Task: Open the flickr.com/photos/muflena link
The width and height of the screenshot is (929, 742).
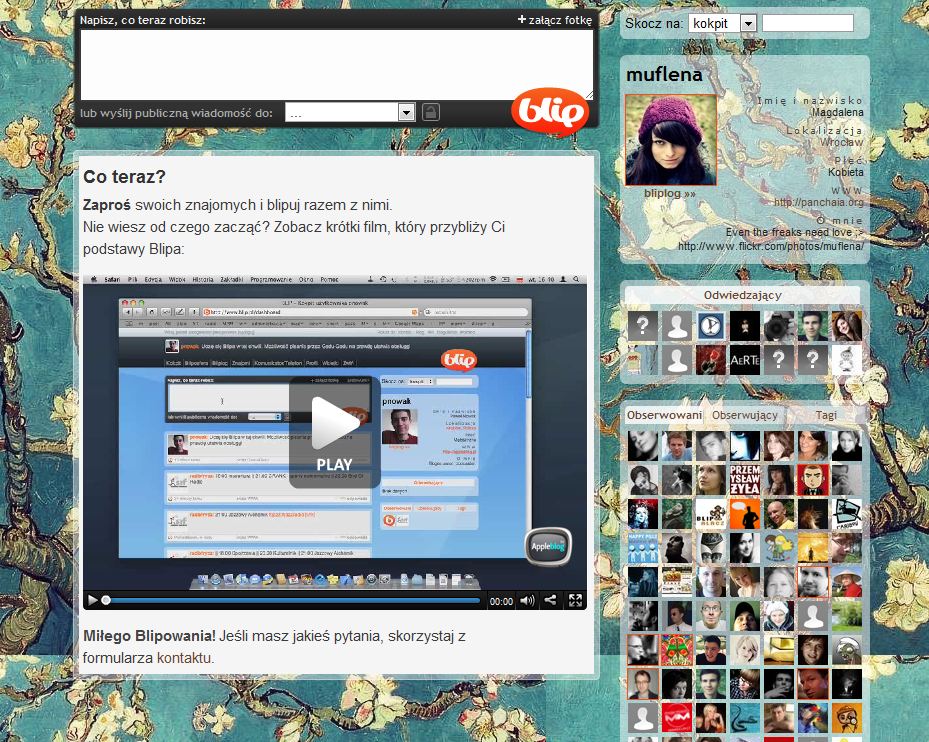Action: click(x=770, y=246)
